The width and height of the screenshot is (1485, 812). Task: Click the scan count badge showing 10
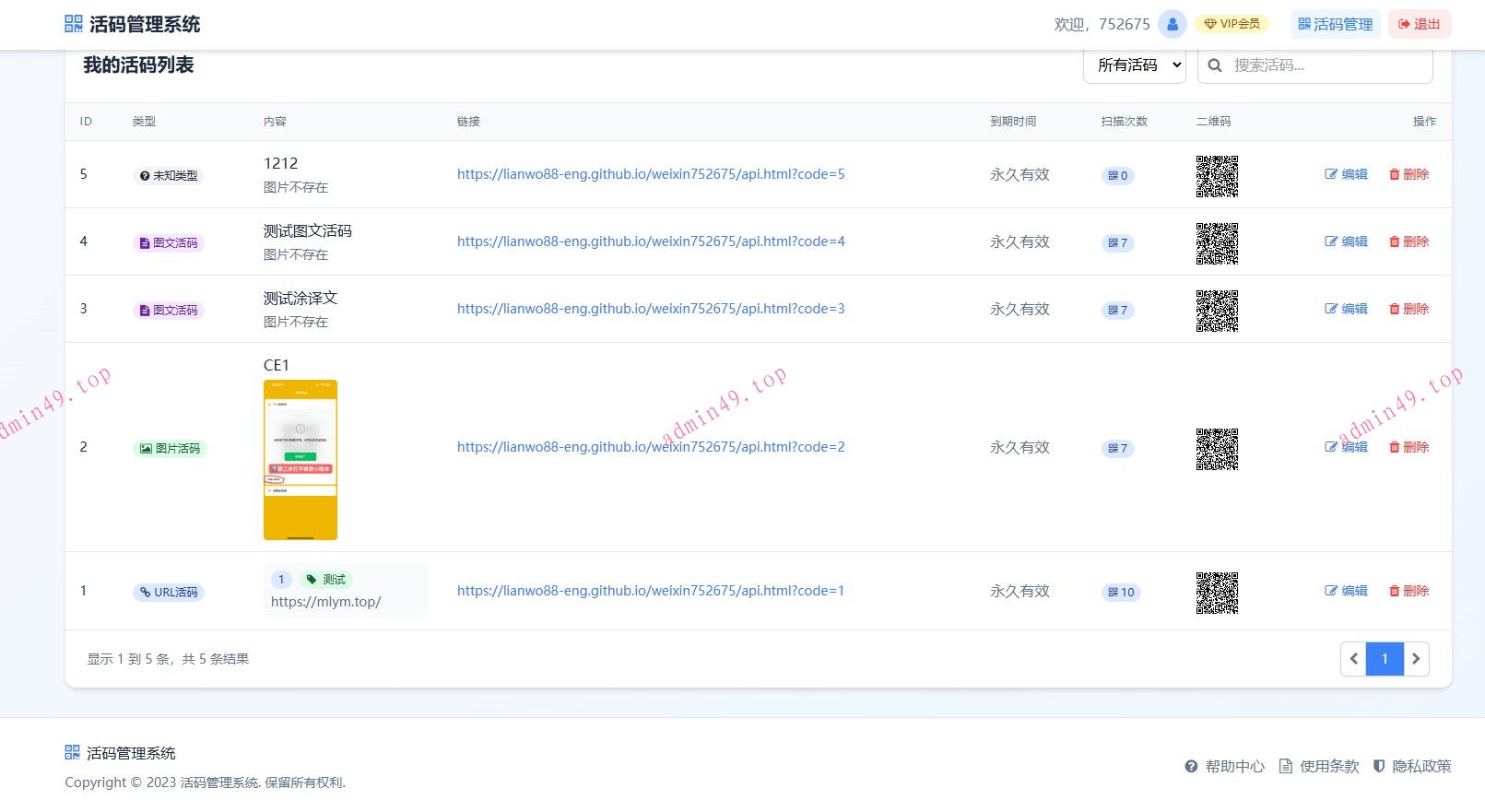[1121, 593]
